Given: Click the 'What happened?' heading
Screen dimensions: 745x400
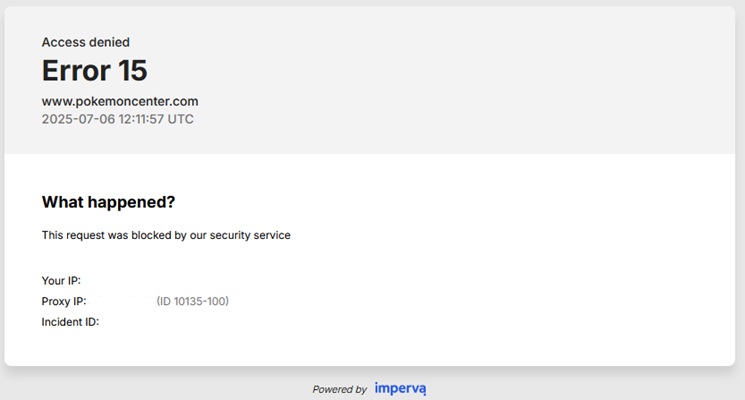Looking at the screenshot, I should point(108,202).
